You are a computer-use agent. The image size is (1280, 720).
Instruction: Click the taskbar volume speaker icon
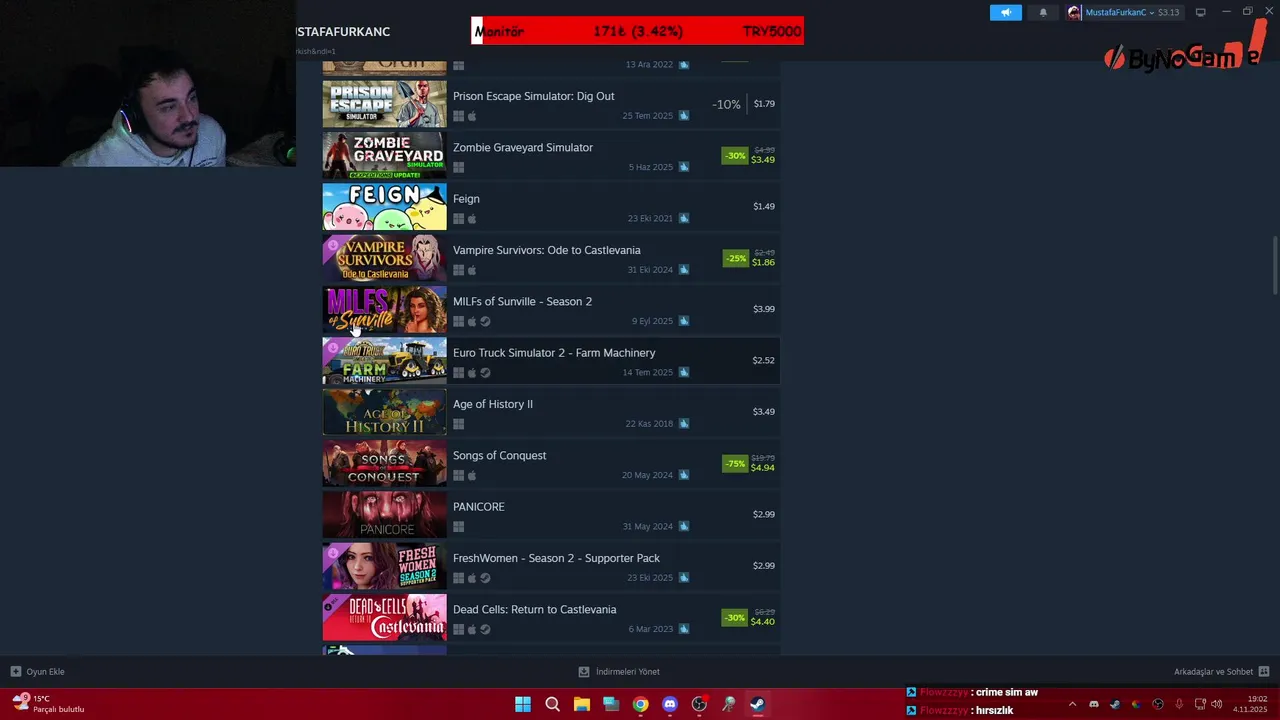click(x=1217, y=704)
